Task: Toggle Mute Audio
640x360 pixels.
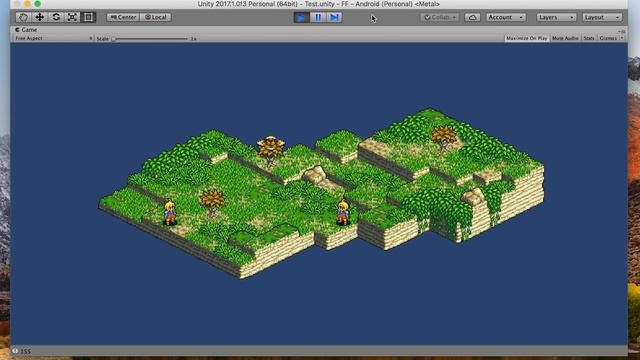Action: click(x=565, y=38)
